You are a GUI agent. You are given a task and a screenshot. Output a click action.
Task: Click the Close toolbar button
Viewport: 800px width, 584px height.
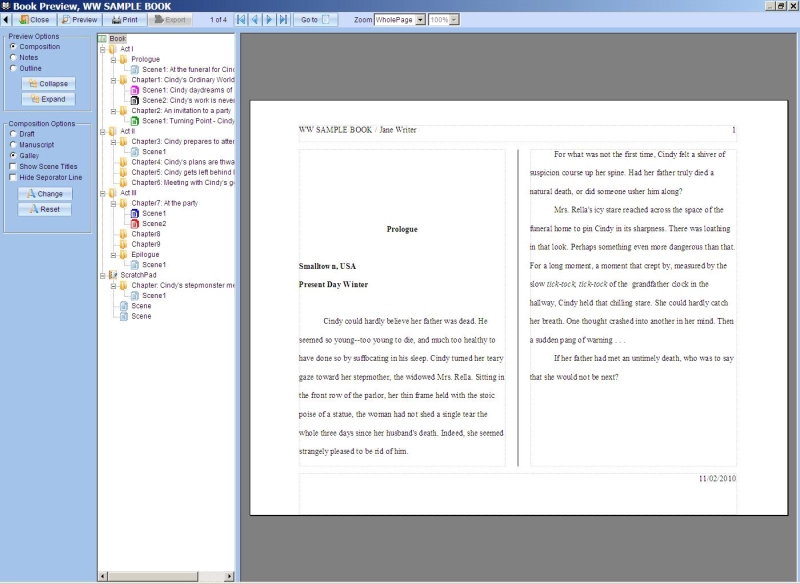[34, 20]
